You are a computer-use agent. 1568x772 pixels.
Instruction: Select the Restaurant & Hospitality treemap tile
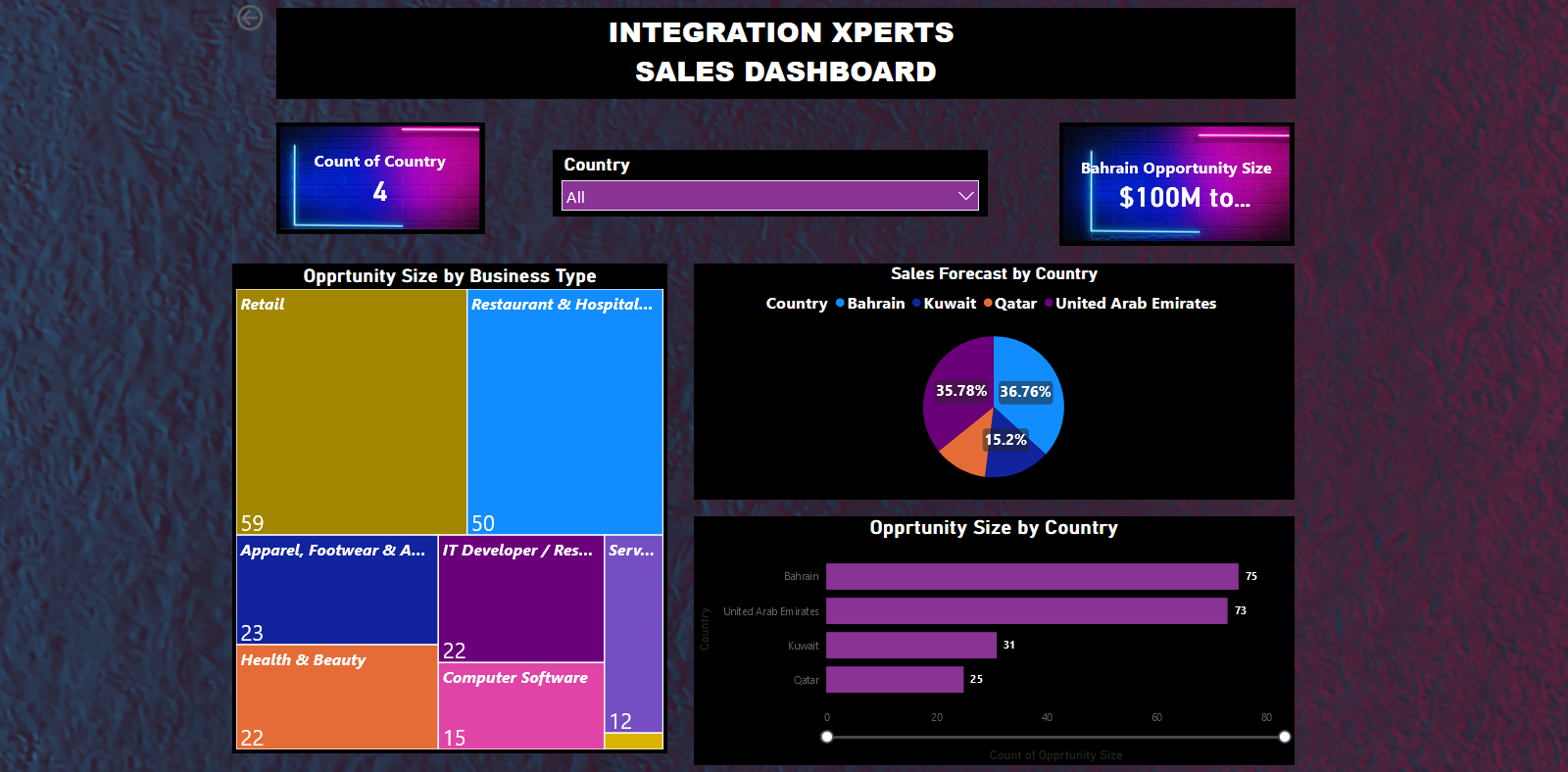pos(565,411)
